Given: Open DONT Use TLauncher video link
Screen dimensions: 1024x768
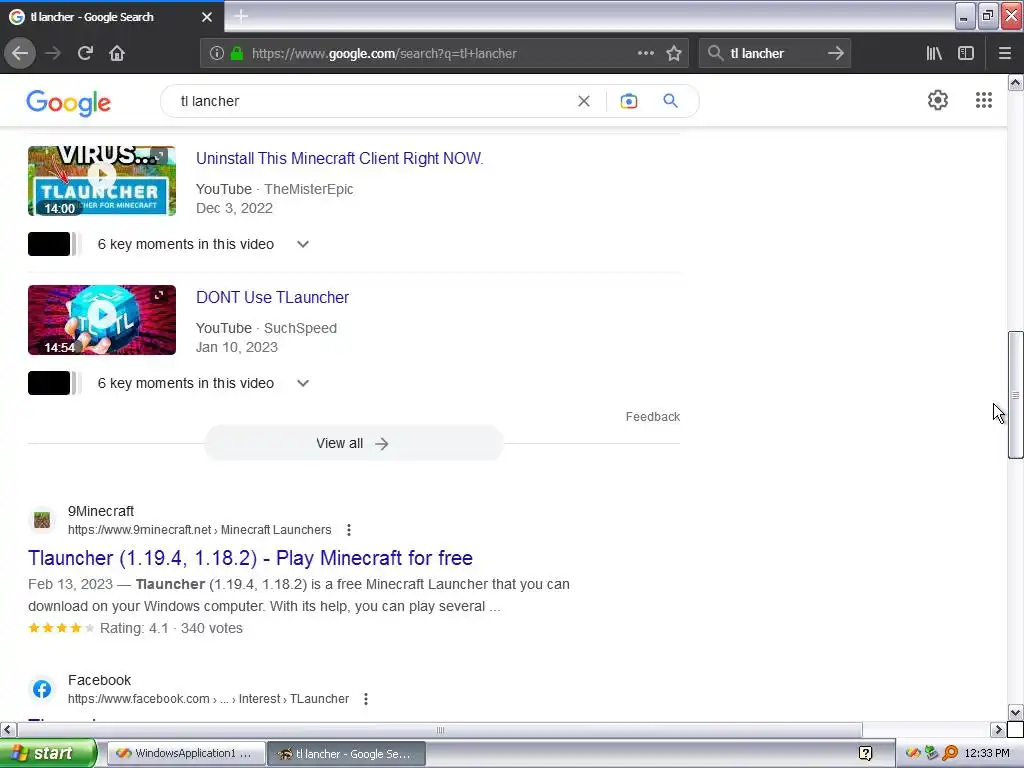Looking at the screenshot, I should [272, 297].
